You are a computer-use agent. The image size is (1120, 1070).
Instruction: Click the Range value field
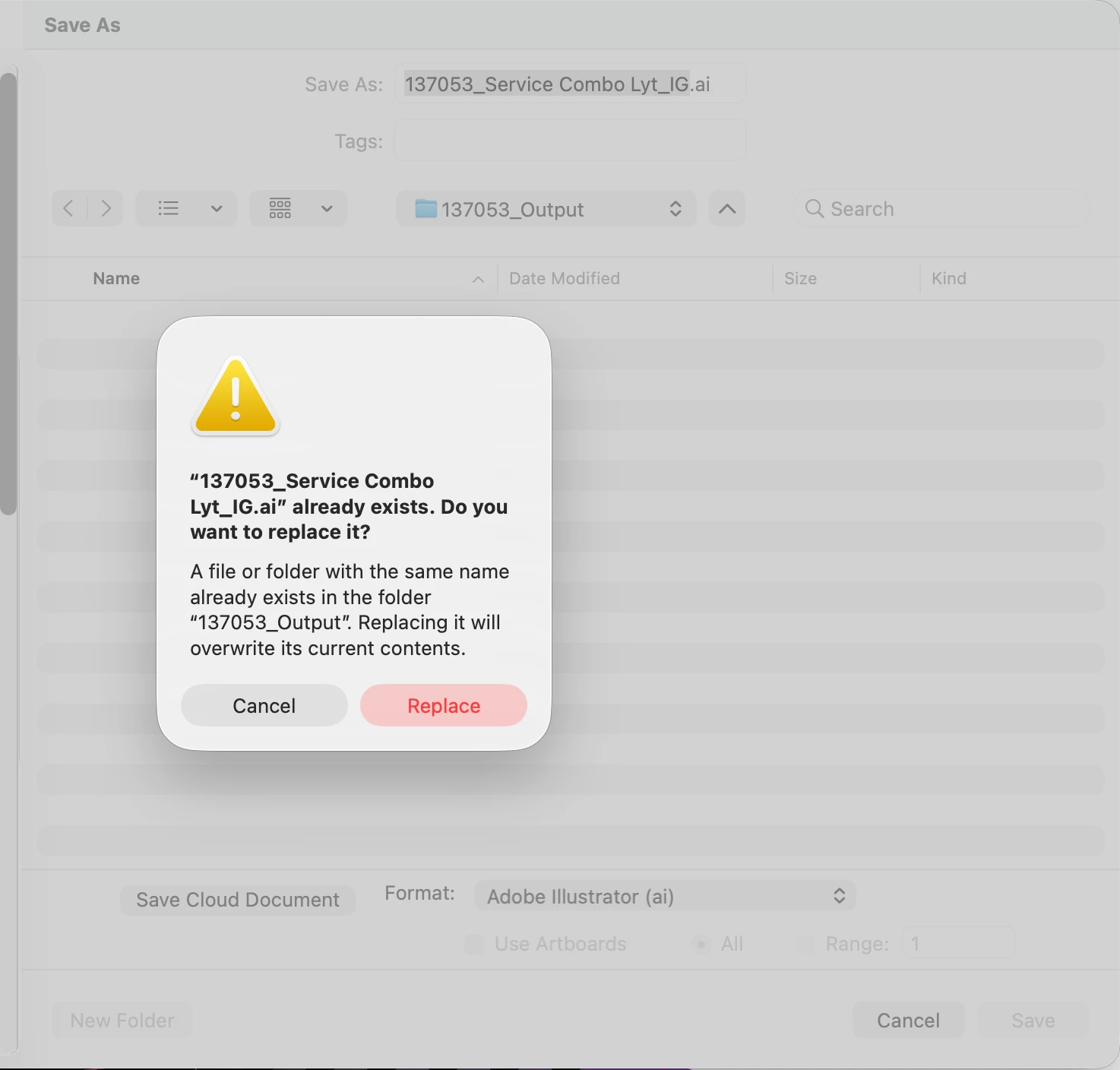[958, 943]
